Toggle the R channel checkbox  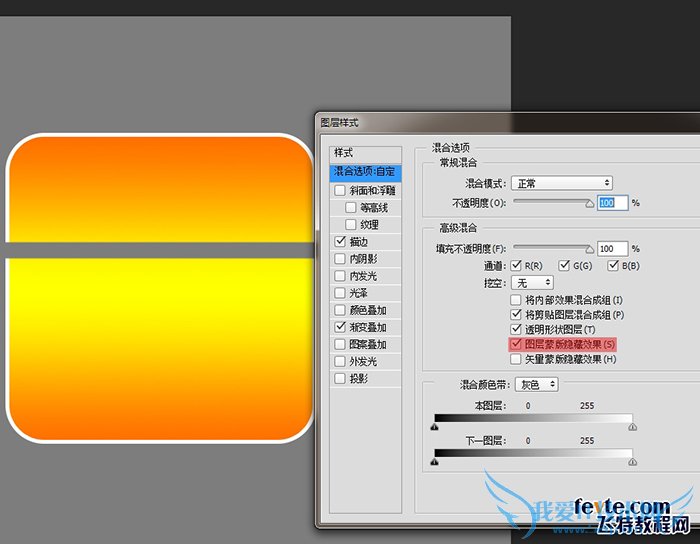click(x=516, y=266)
